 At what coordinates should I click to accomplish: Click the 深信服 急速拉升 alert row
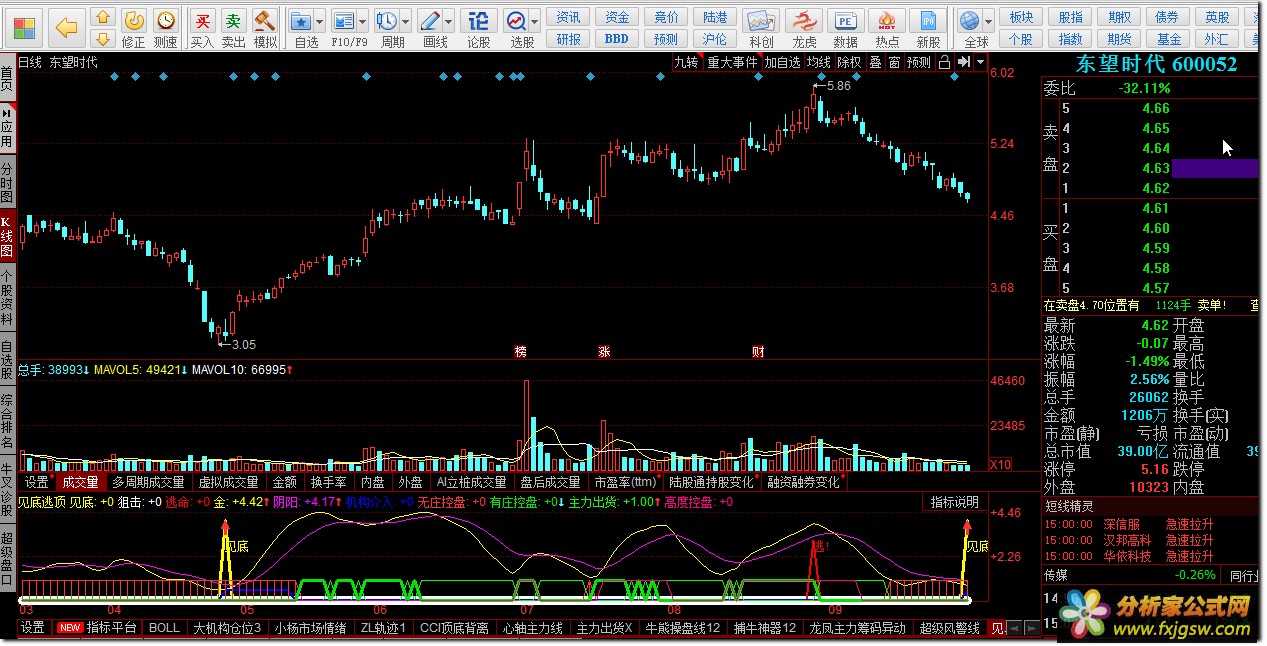[1150, 524]
